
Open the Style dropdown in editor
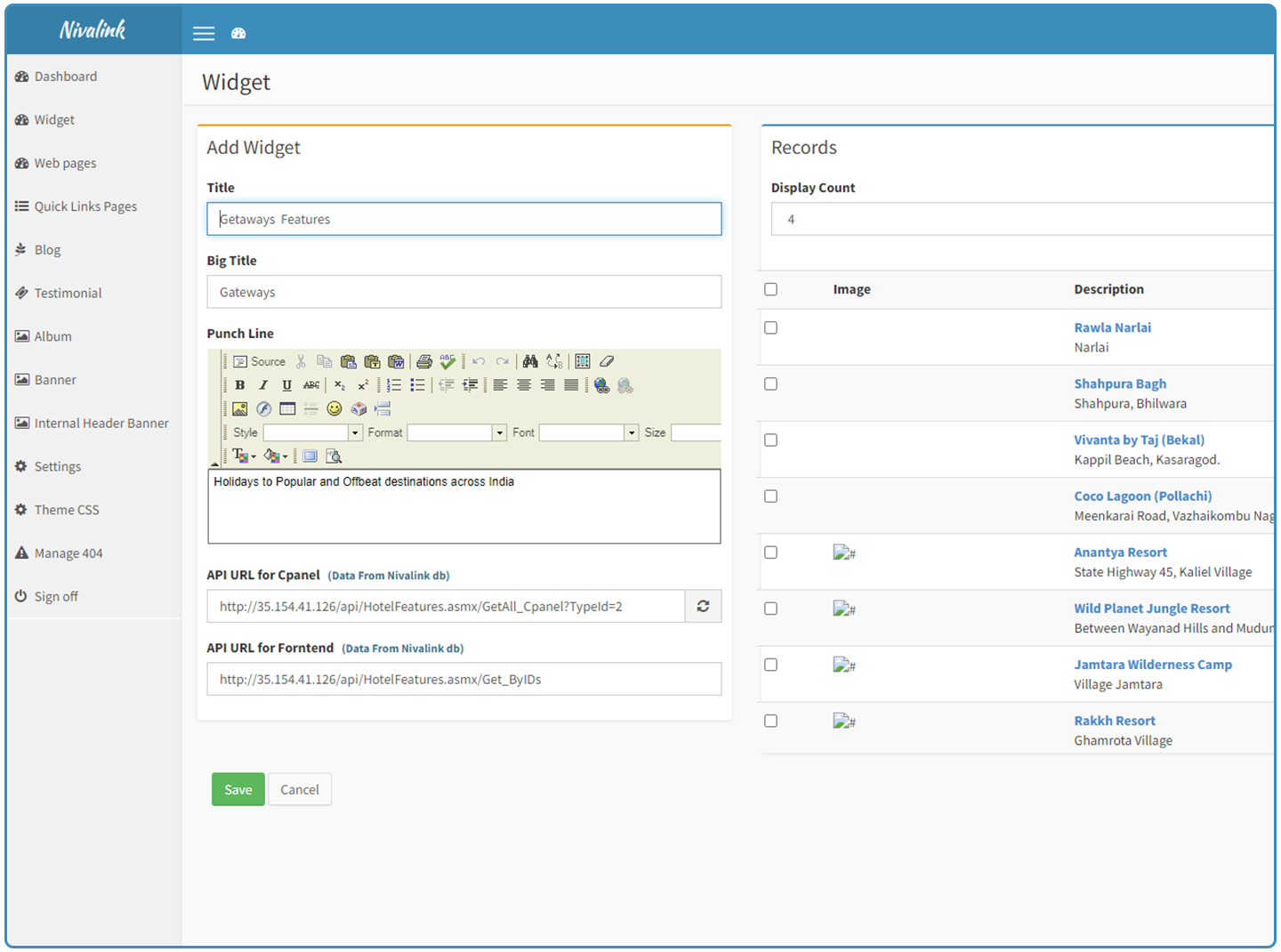pyautogui.click(x=355, y=432)
